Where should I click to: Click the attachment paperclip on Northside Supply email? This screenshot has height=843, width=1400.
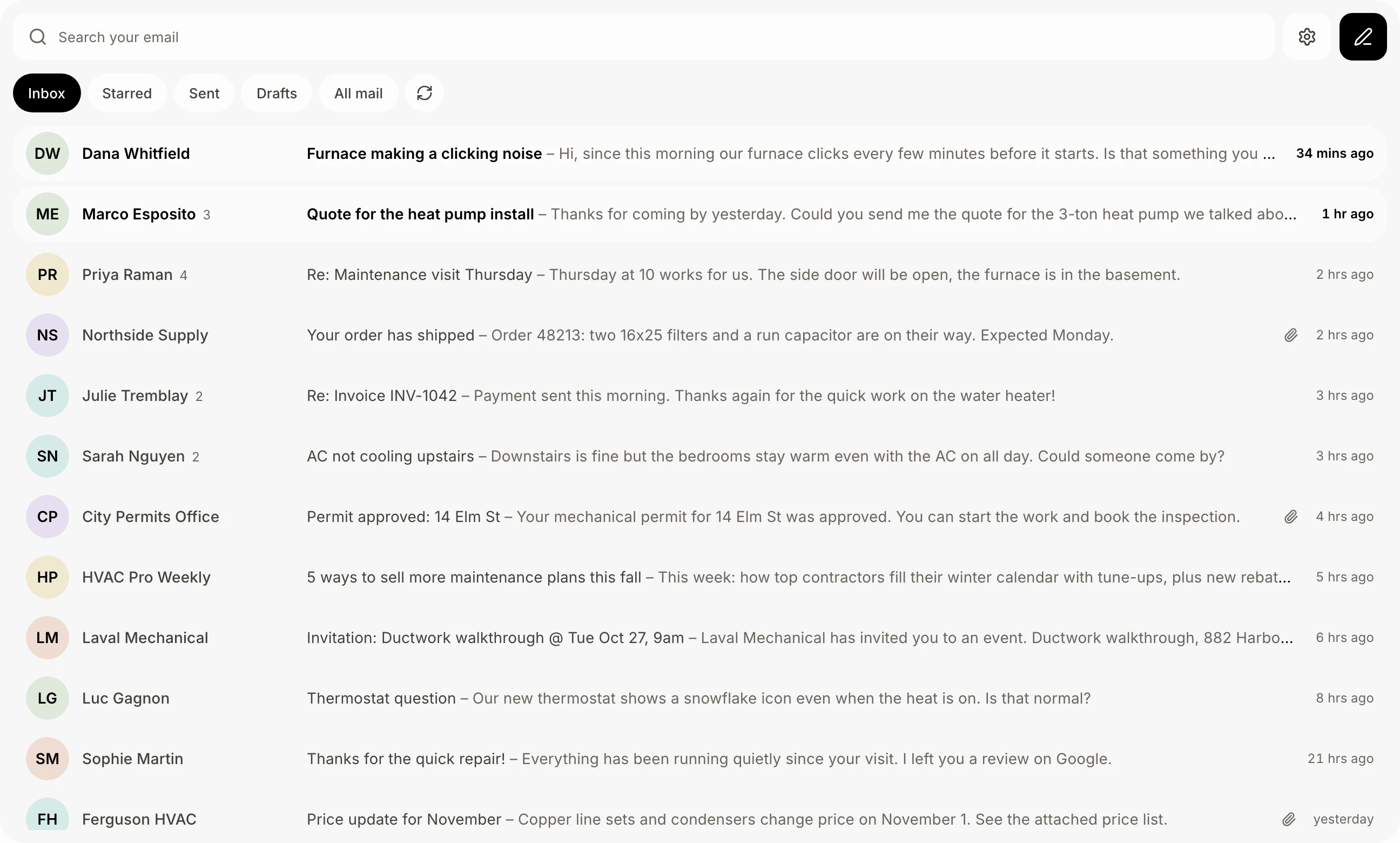[1290, 335]
